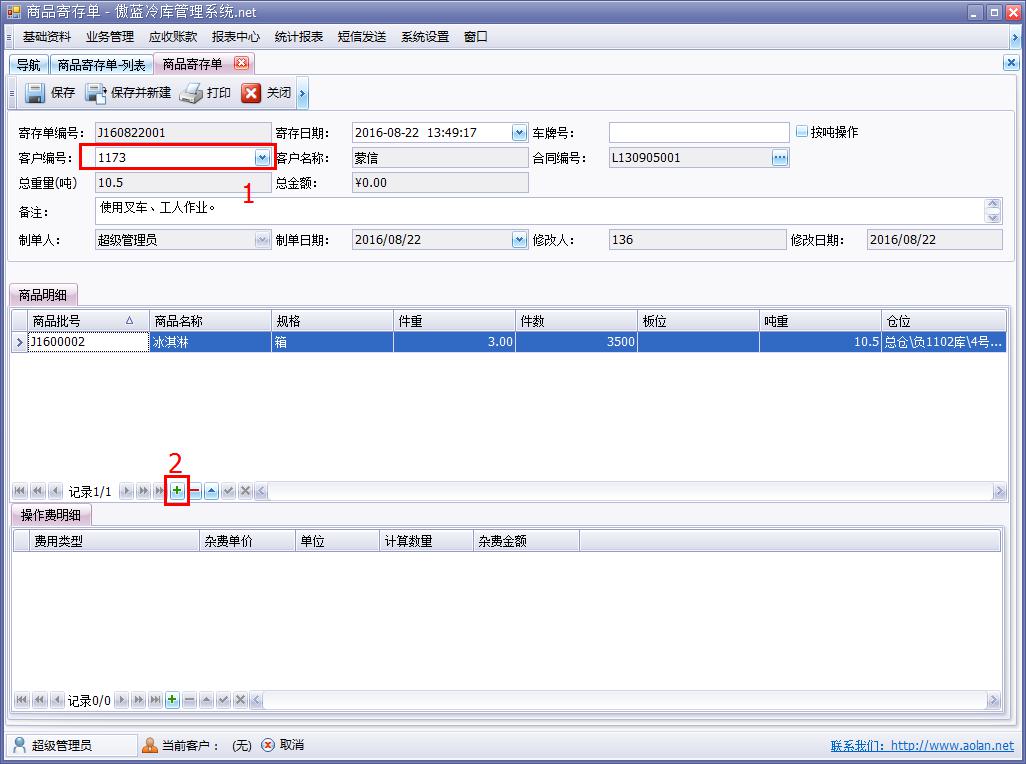The image size is (1026, 764).
Task: Click the 保存 (Save) toolbar button
Action: pos(50,93)
